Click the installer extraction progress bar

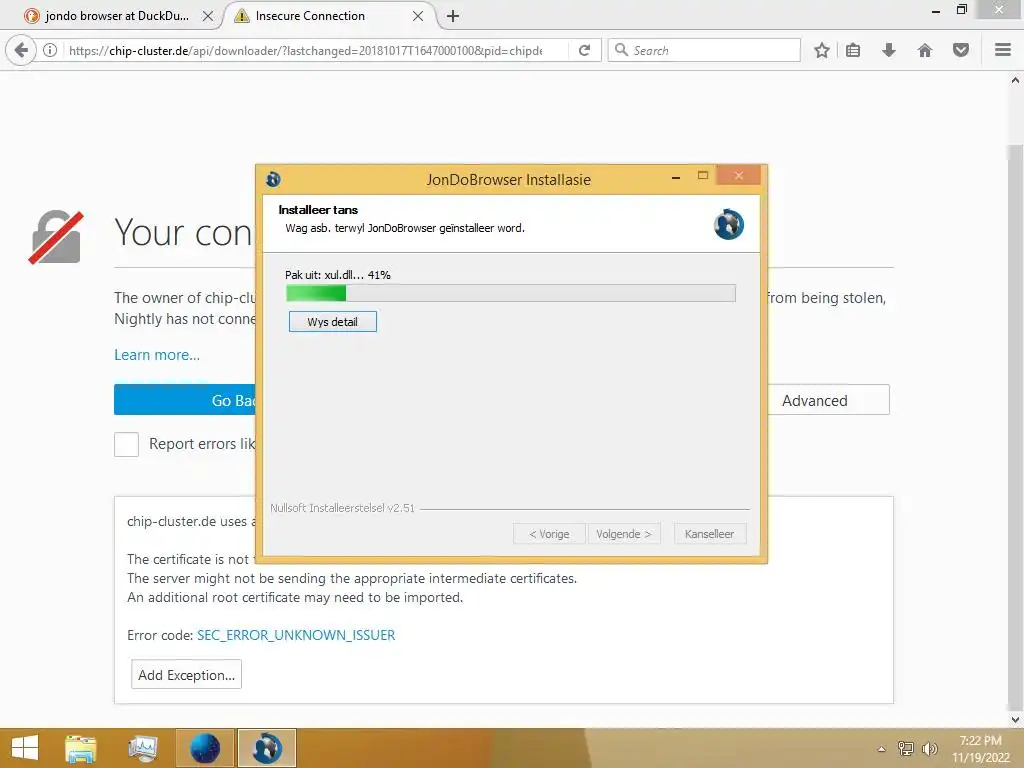coord(511,293)
